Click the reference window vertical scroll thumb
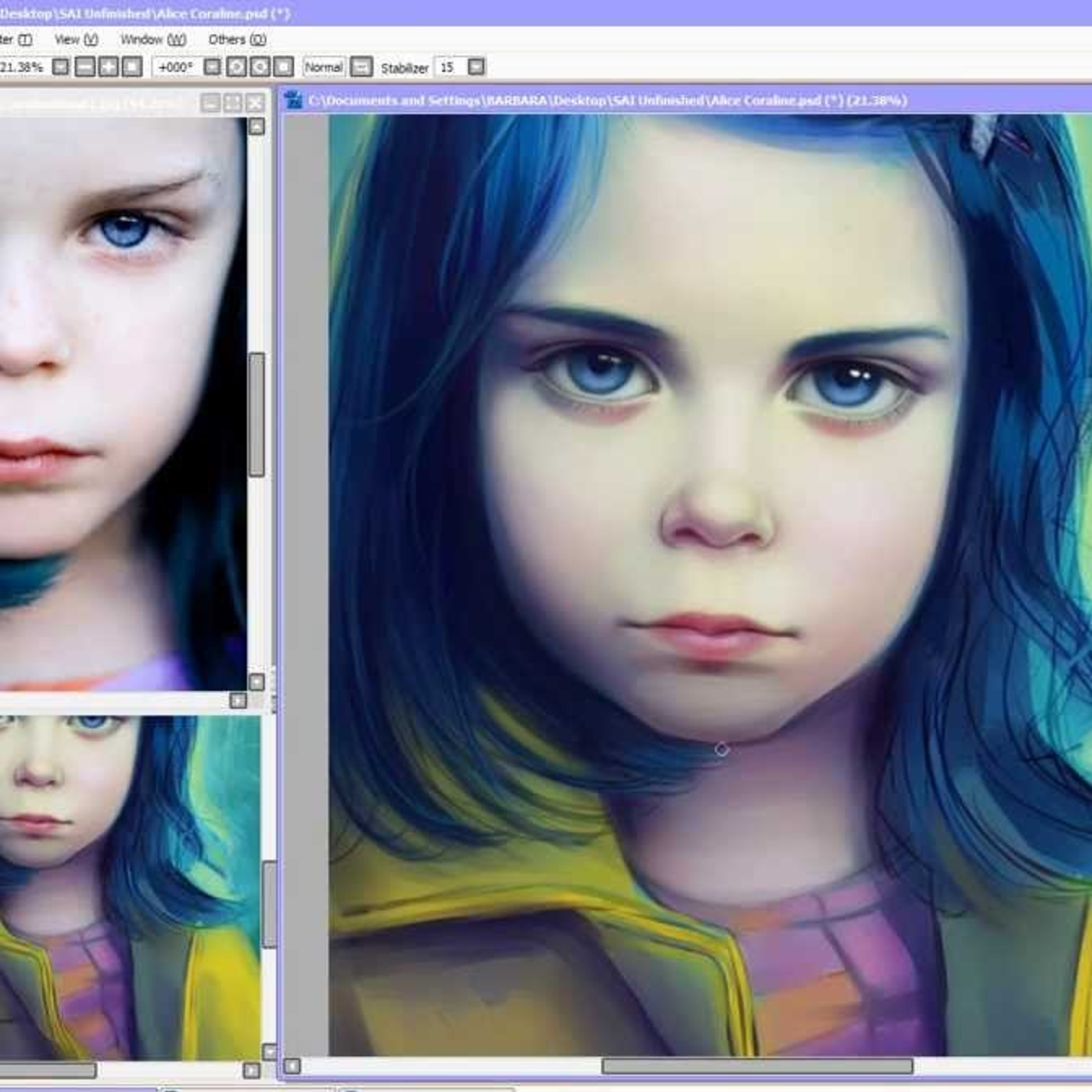The width and height of the screenshot is (1092, 1092). point(257,414)
